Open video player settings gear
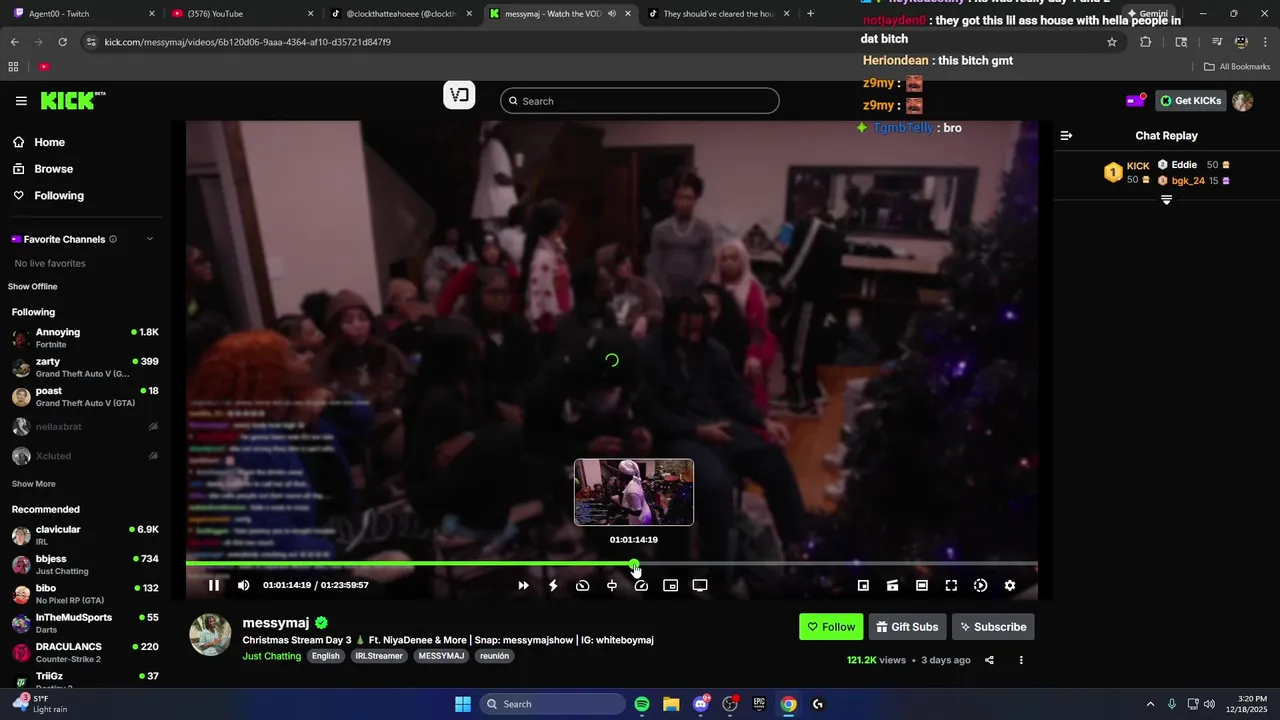1280x720 pixels. pyautogui.click(x=1010, y=585)
